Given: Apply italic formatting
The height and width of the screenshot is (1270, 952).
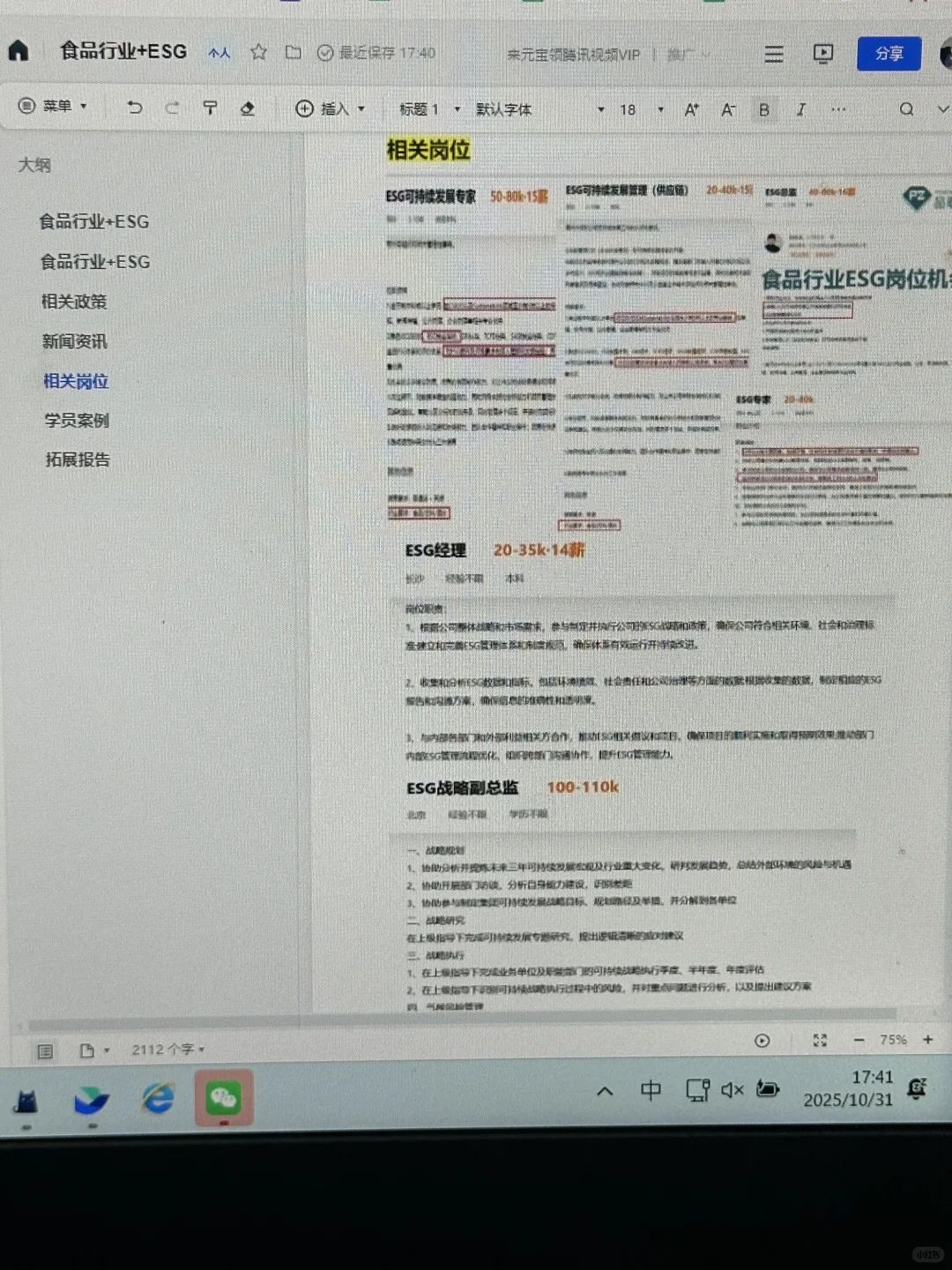Looking at the screenshot, I should click(x=800, y=109).
